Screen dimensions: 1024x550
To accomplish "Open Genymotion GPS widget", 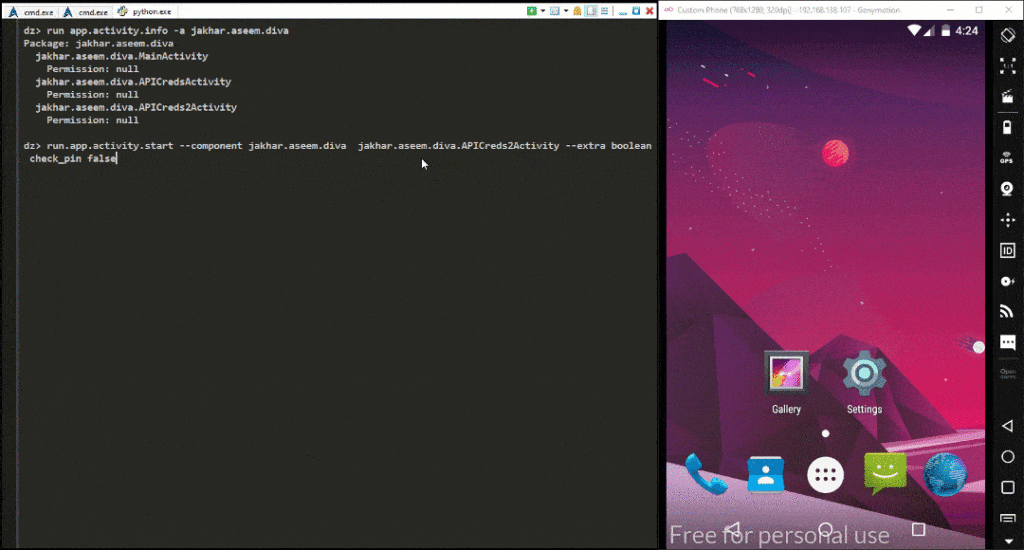I will click(1008, 157).
